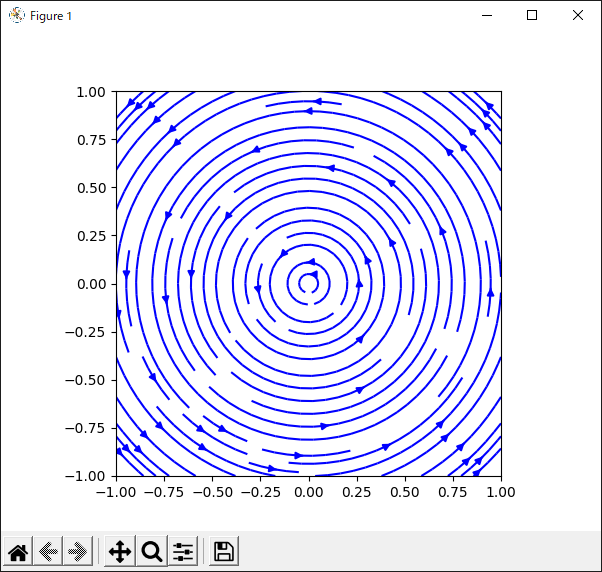Open the Configure subplots dialog
The width and height of the screenshot is (602, 572).
pos(183,551)
